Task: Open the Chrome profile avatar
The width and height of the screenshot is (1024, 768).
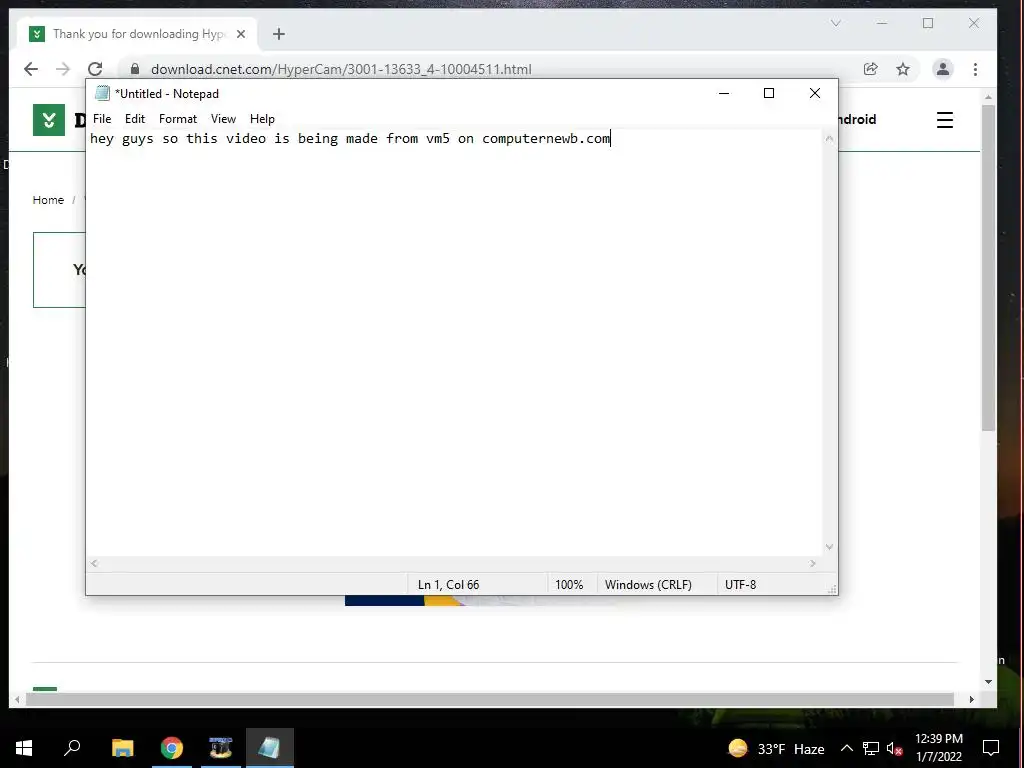Action: pos(942,69)
